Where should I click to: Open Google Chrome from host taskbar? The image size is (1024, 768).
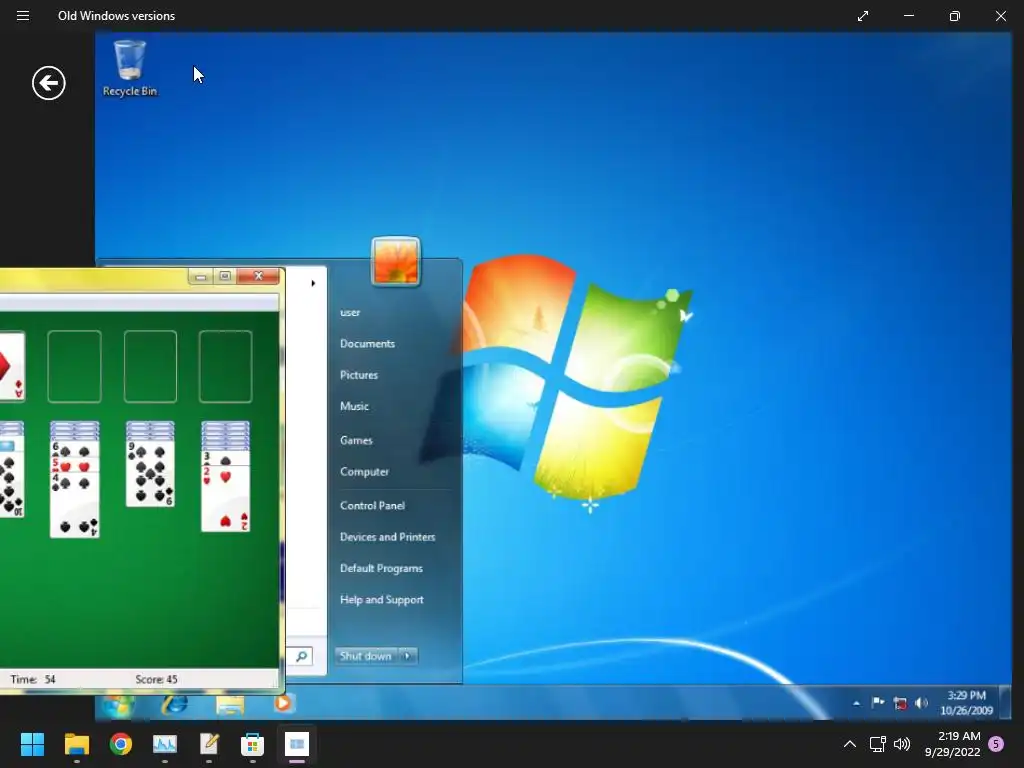[121, 744]
